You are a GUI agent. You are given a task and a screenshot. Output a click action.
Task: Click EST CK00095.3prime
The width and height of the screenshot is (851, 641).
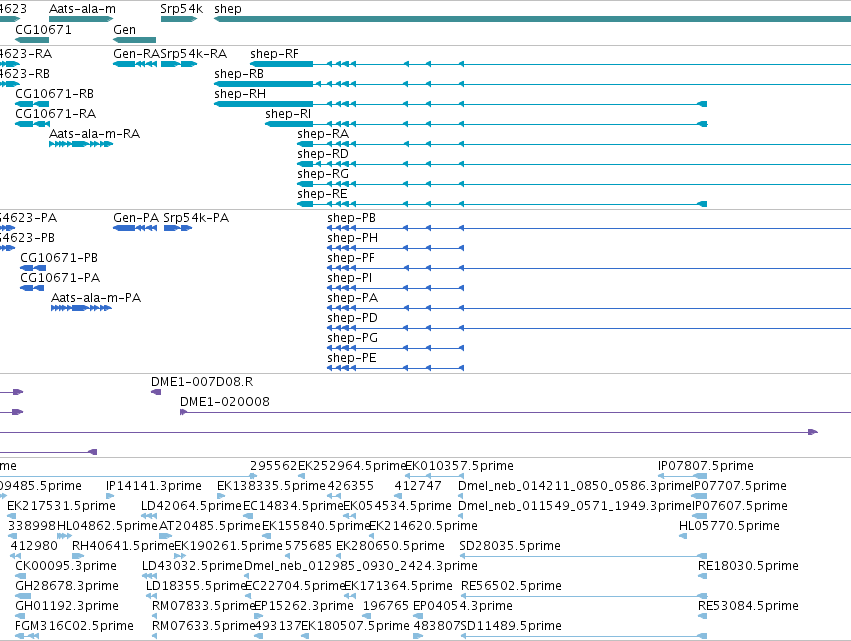(66, 567)
